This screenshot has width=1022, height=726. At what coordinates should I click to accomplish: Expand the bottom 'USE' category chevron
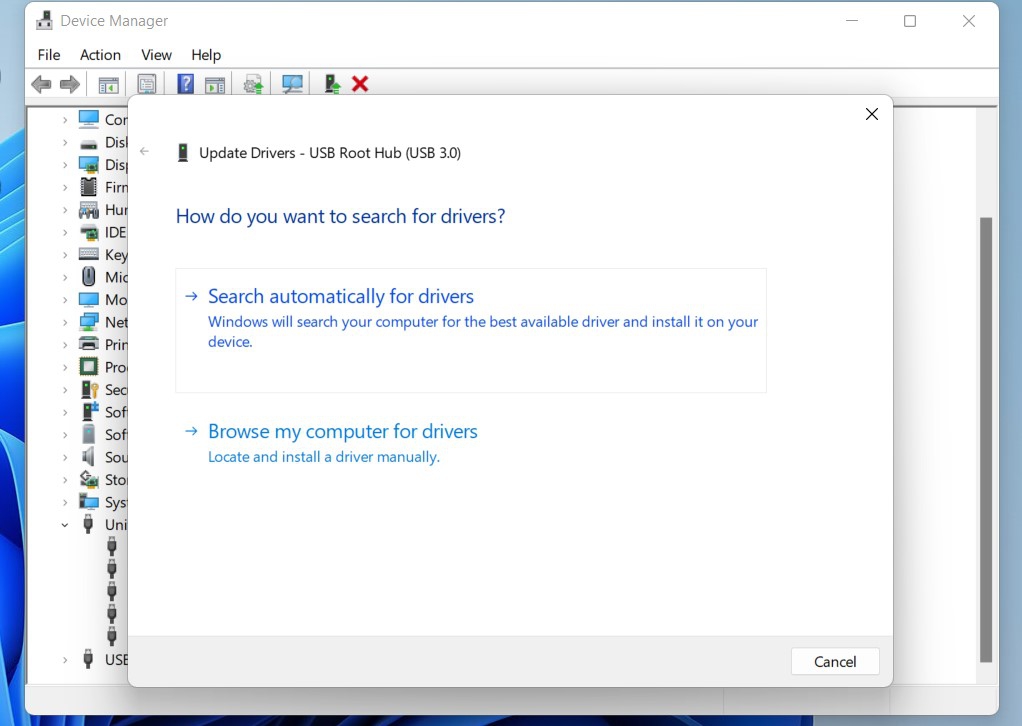[x=65, y=660]
